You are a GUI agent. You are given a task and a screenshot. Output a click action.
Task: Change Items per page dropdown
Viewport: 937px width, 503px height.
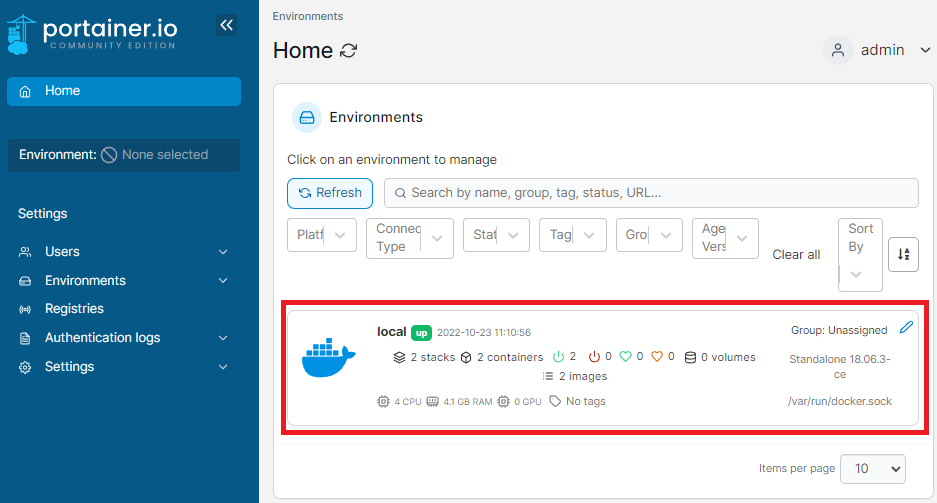[x=872, y=469]
